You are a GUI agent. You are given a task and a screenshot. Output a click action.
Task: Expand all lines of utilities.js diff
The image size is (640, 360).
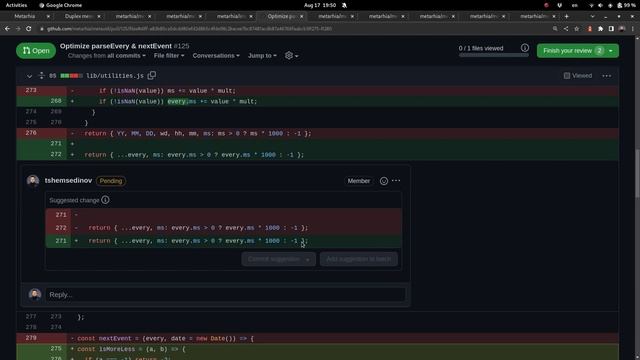click(41, 76)
